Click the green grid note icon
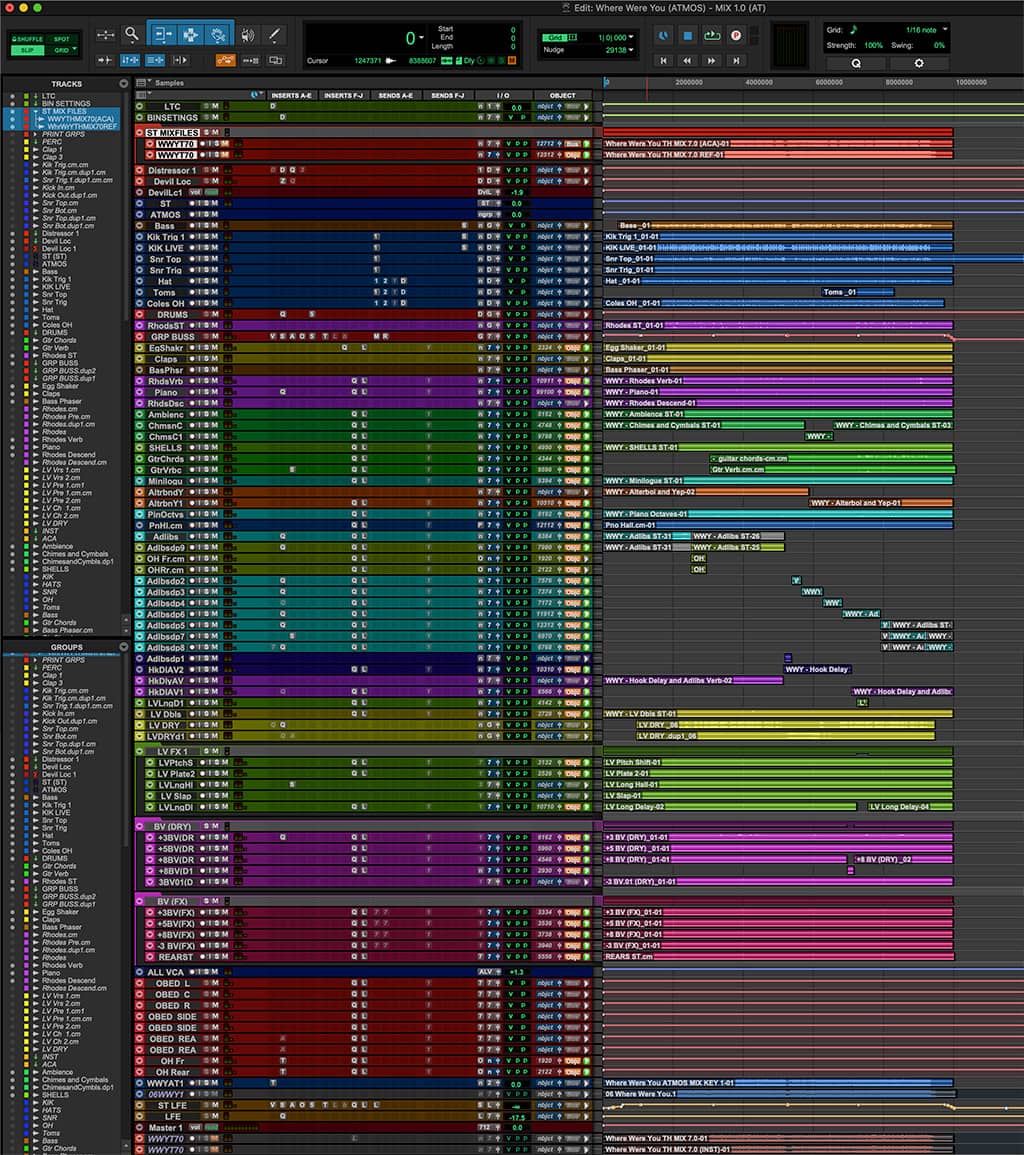Image resolution: width=1024 pixels, height=1155 pixels. [x=854, y=29]
